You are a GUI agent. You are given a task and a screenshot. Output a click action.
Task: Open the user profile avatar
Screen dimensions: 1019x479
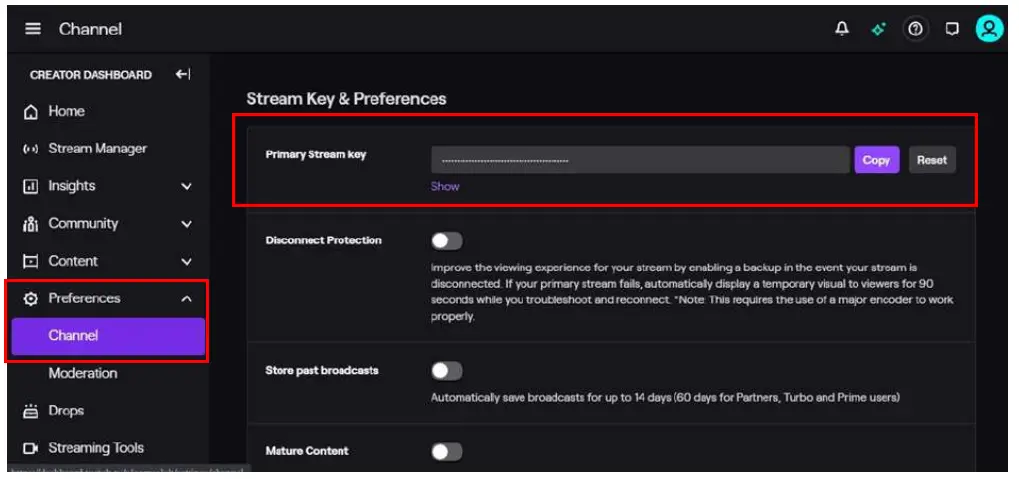pos(989,29)
